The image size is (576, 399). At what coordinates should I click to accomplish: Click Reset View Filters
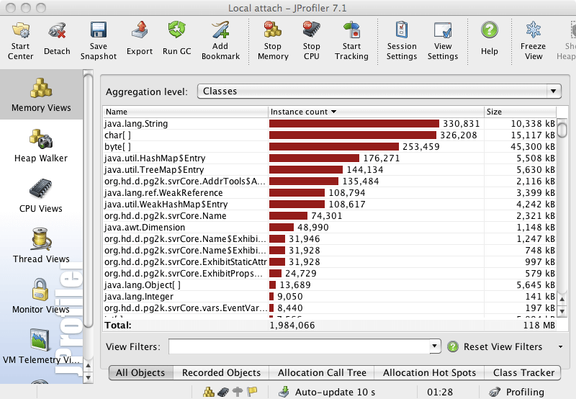coord(495,346)
